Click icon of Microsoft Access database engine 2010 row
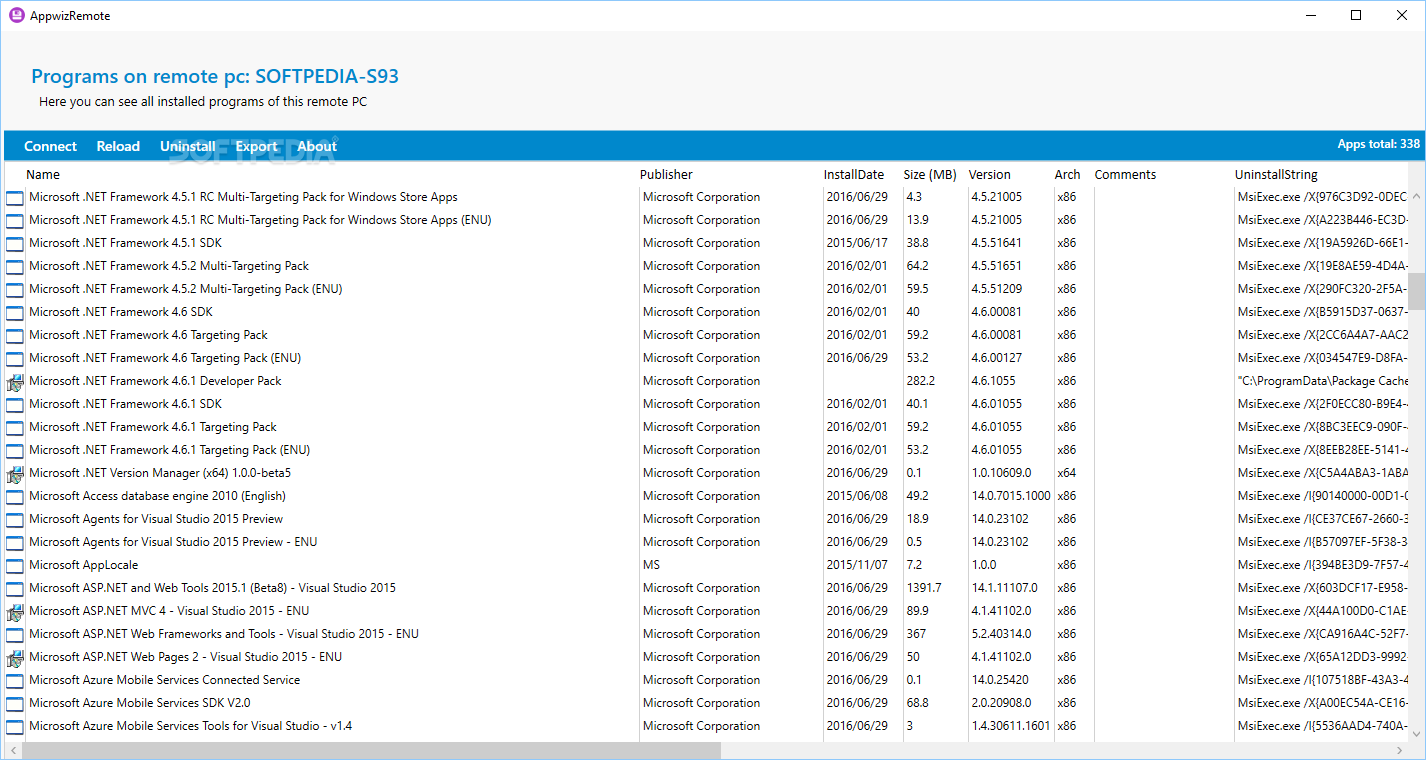1426x760 pixels. pyautogui.click(x=15, y=496)
